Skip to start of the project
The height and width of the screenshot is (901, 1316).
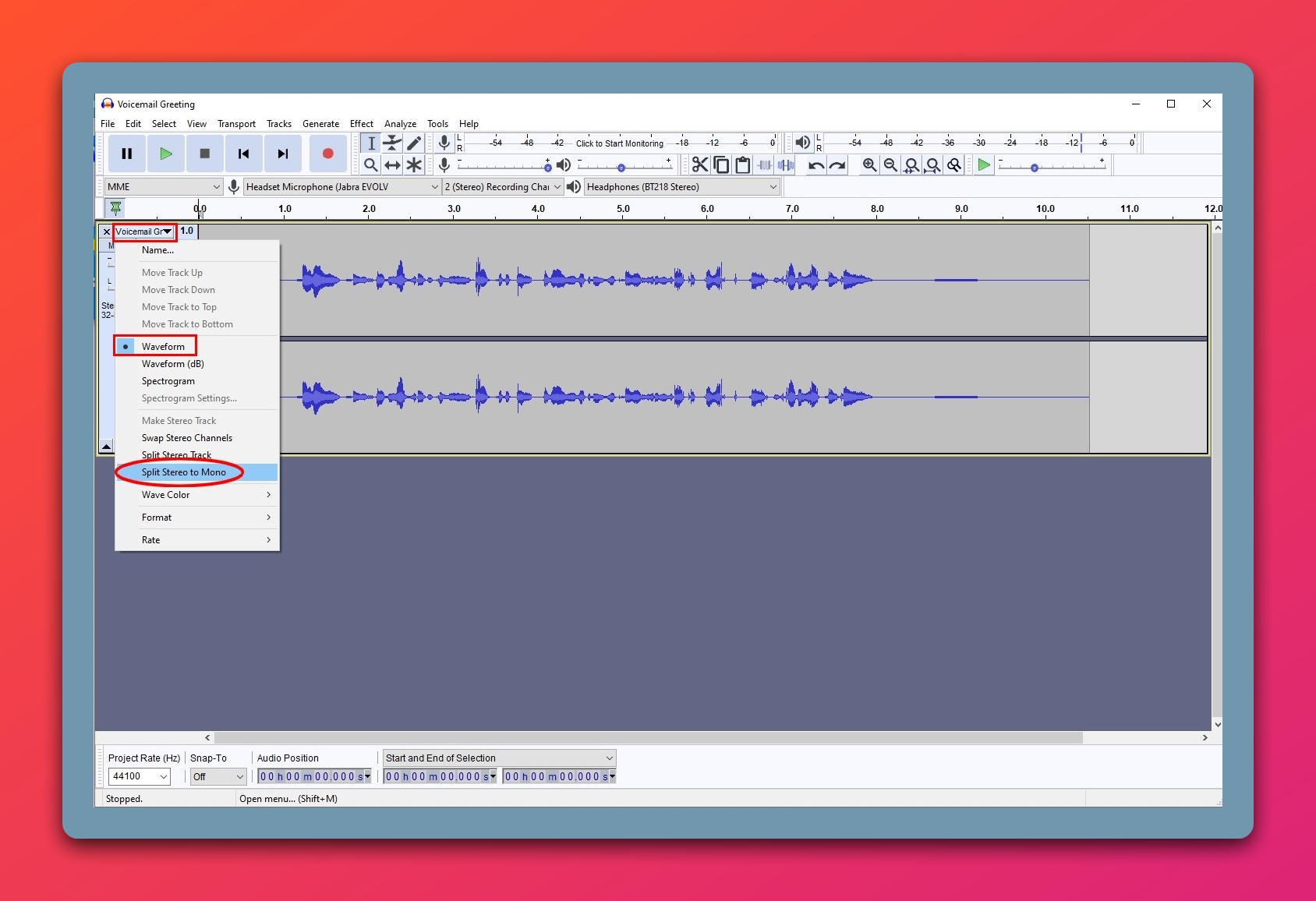tap(243, 154)
